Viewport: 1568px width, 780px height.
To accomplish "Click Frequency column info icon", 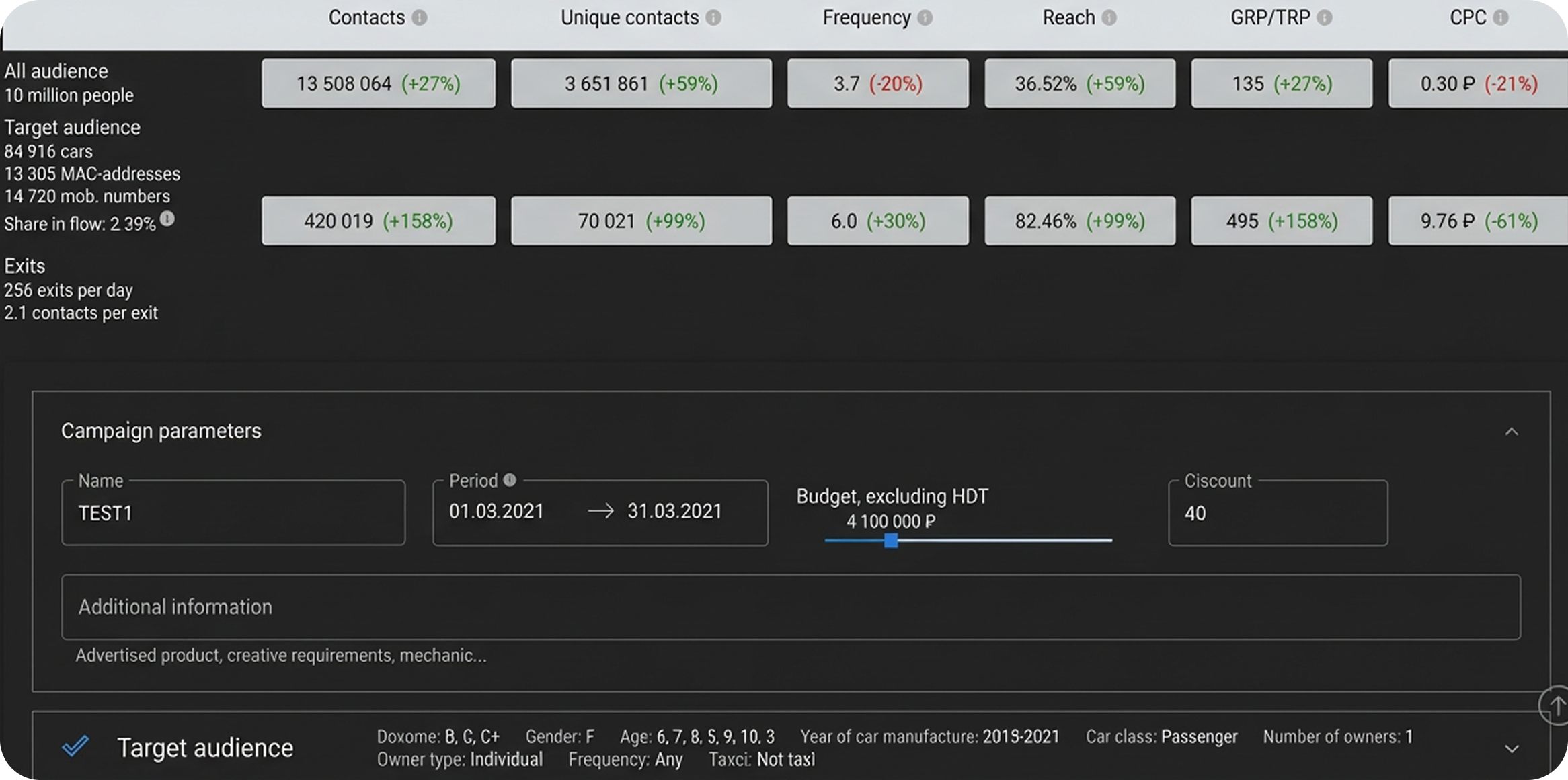I will coord(925,18).
